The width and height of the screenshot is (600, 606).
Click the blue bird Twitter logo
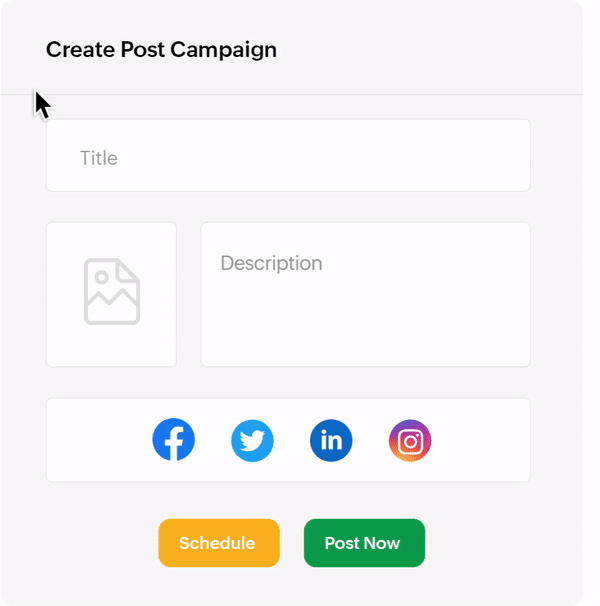252,440
